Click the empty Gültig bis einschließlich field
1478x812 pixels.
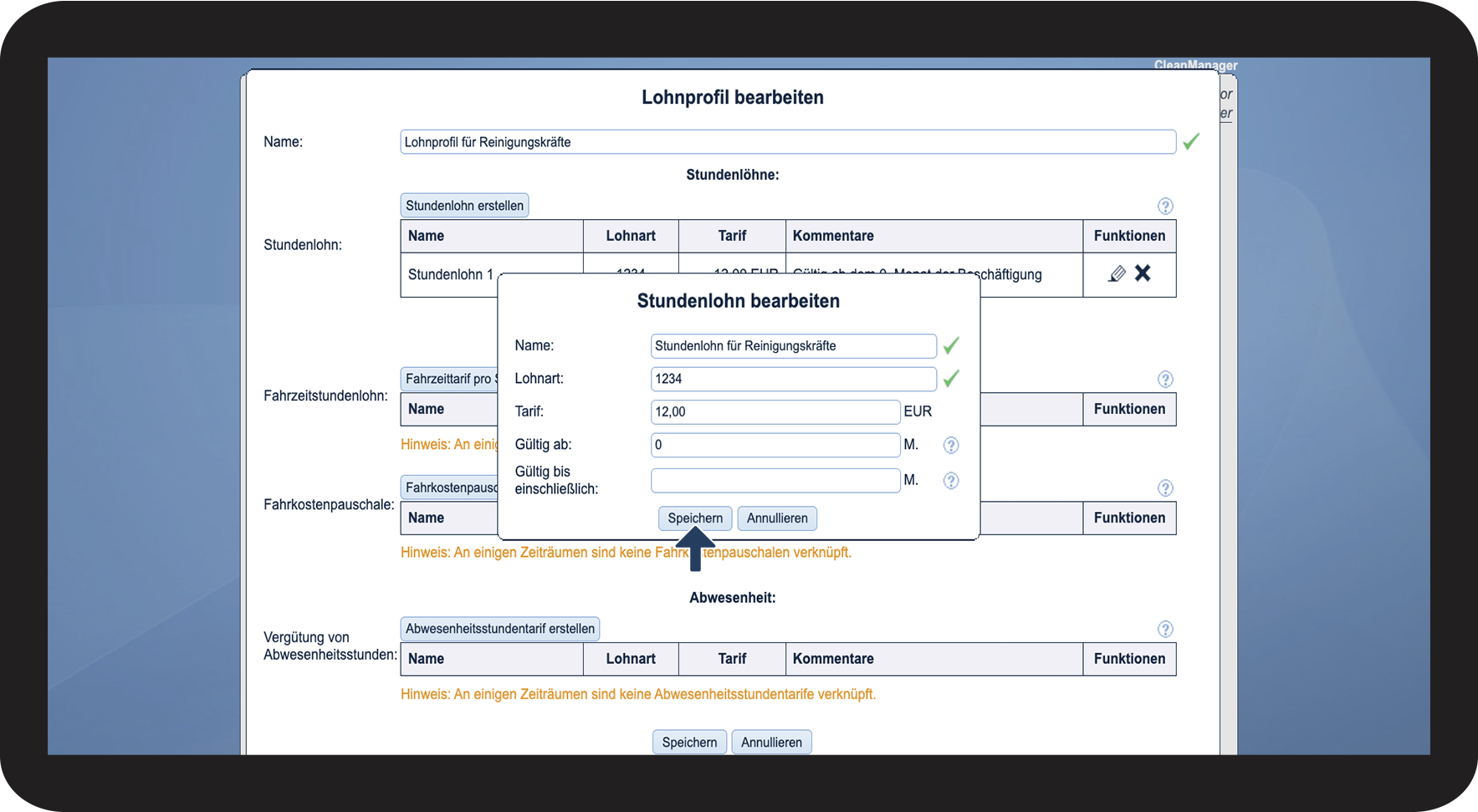point(775,481)
